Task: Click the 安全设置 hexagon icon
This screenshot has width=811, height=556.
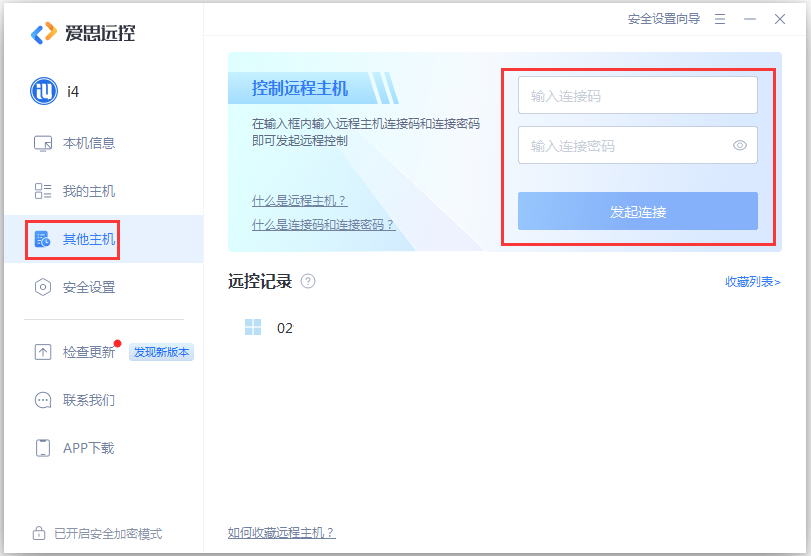Action: pos(43,287)
